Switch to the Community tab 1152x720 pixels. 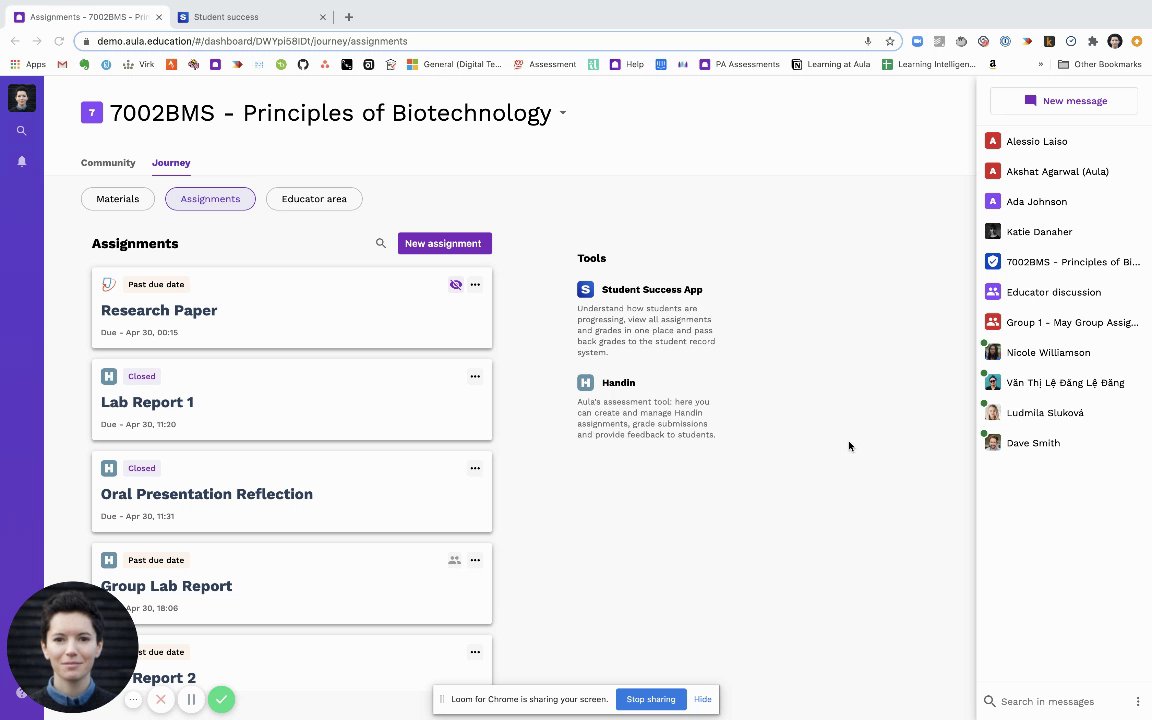point(108,162)
